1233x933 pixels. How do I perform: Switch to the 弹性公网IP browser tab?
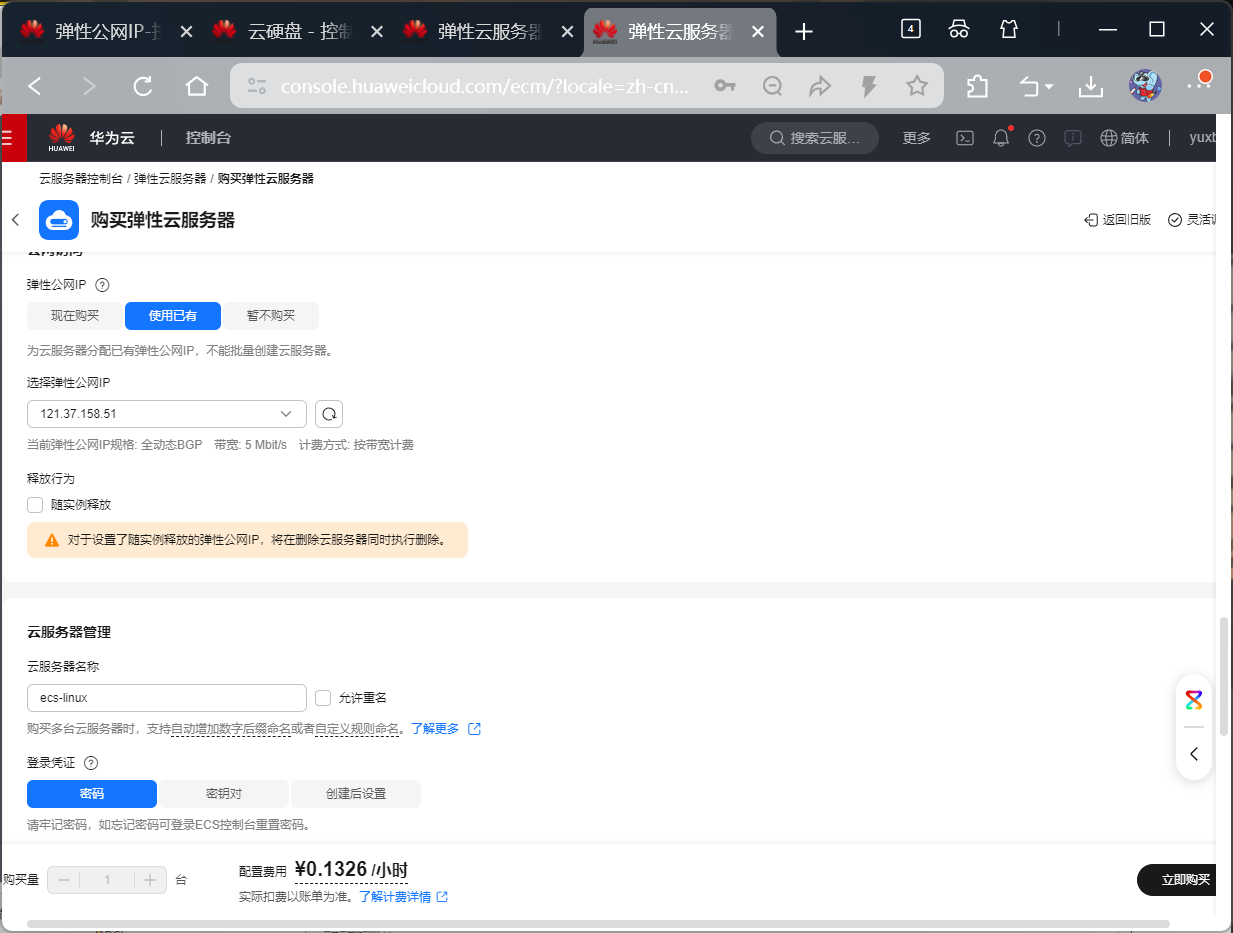(x=106, y=31)
